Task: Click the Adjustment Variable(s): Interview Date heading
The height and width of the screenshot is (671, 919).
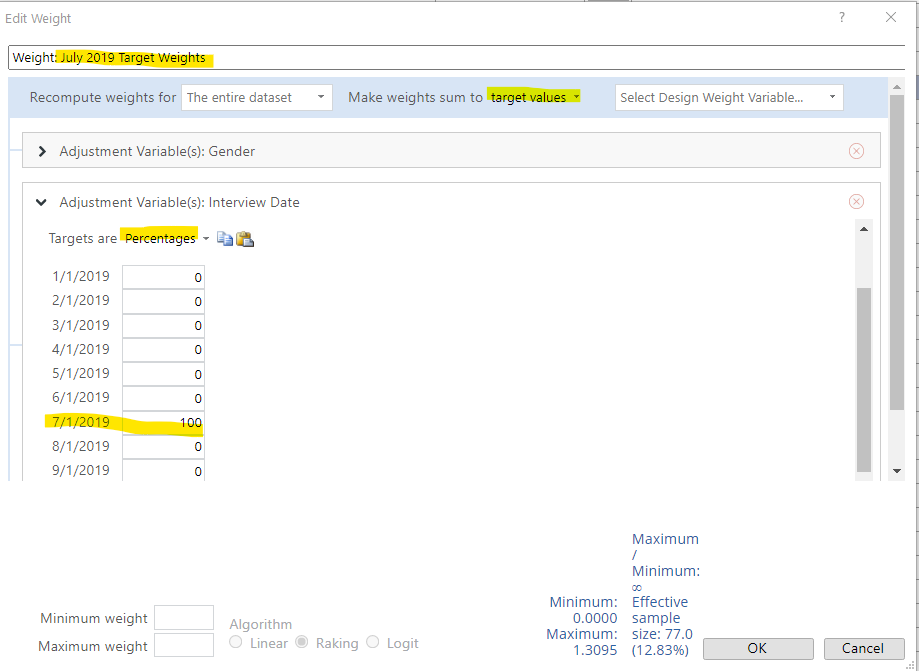Action: (179, 202)
